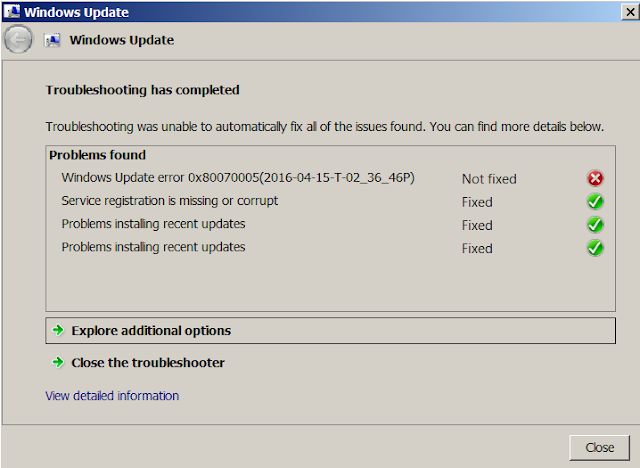The image size is (640, 468).
Task: Click the red X Not fixed status icon
Action: click(x=595, y=178)
